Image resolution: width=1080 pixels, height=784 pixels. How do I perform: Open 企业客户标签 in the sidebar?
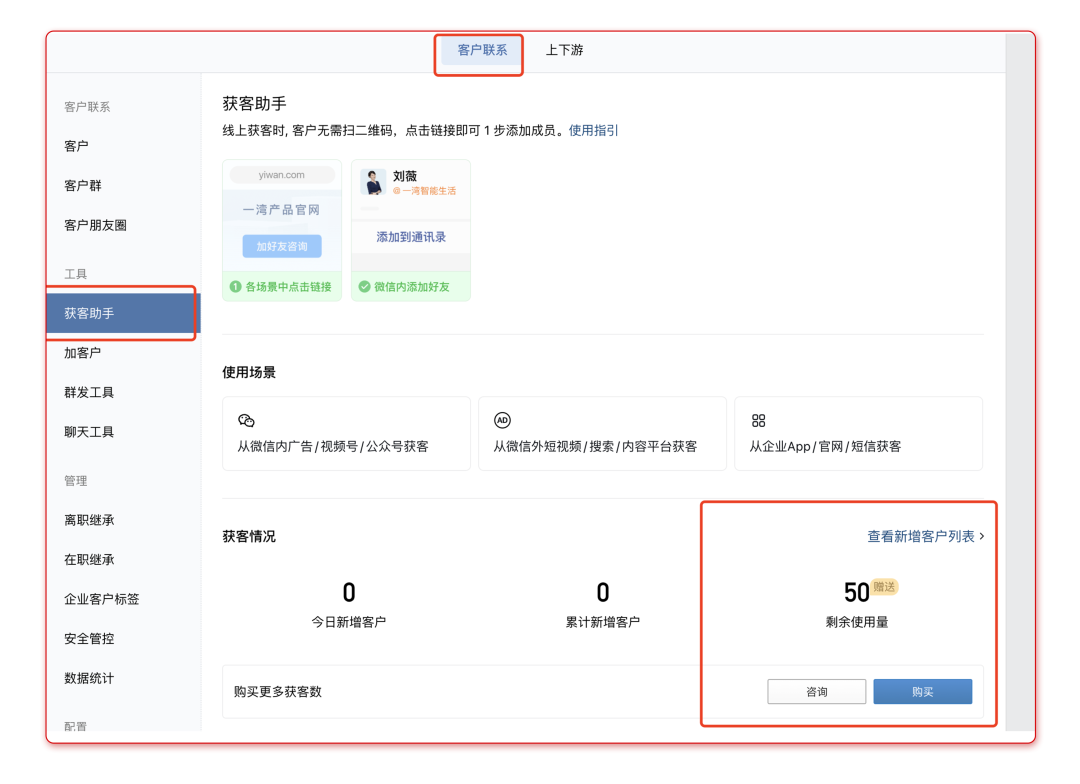(x=102, y=600)
